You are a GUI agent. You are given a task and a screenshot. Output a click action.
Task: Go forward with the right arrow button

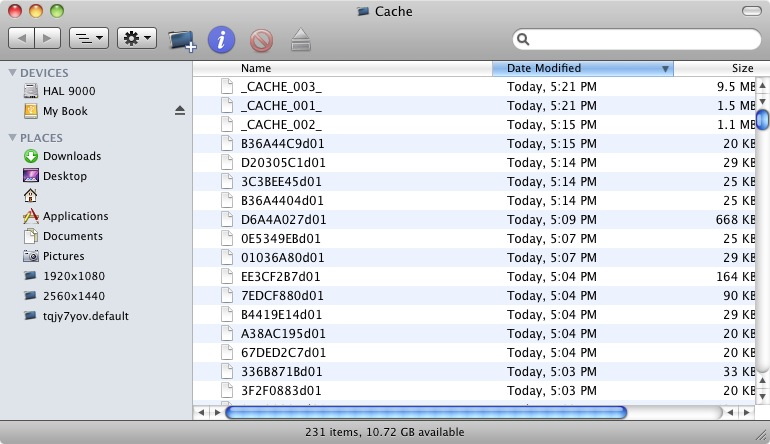pos(48,38)
